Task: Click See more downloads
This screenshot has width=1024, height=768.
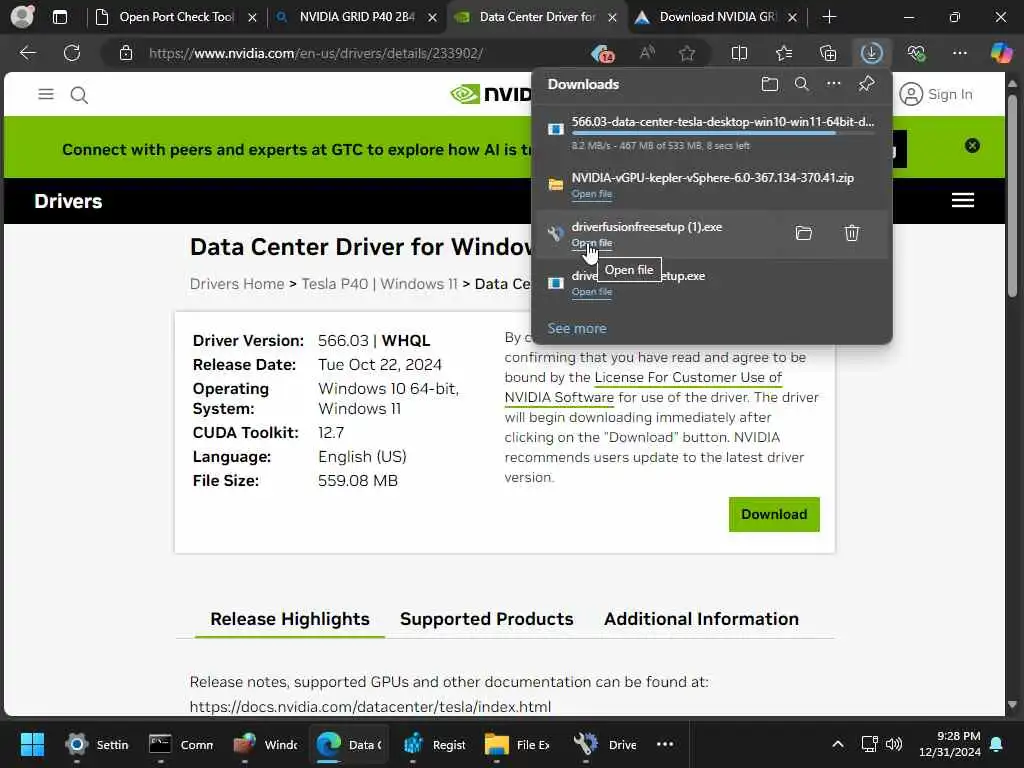Action: point(577,328)
